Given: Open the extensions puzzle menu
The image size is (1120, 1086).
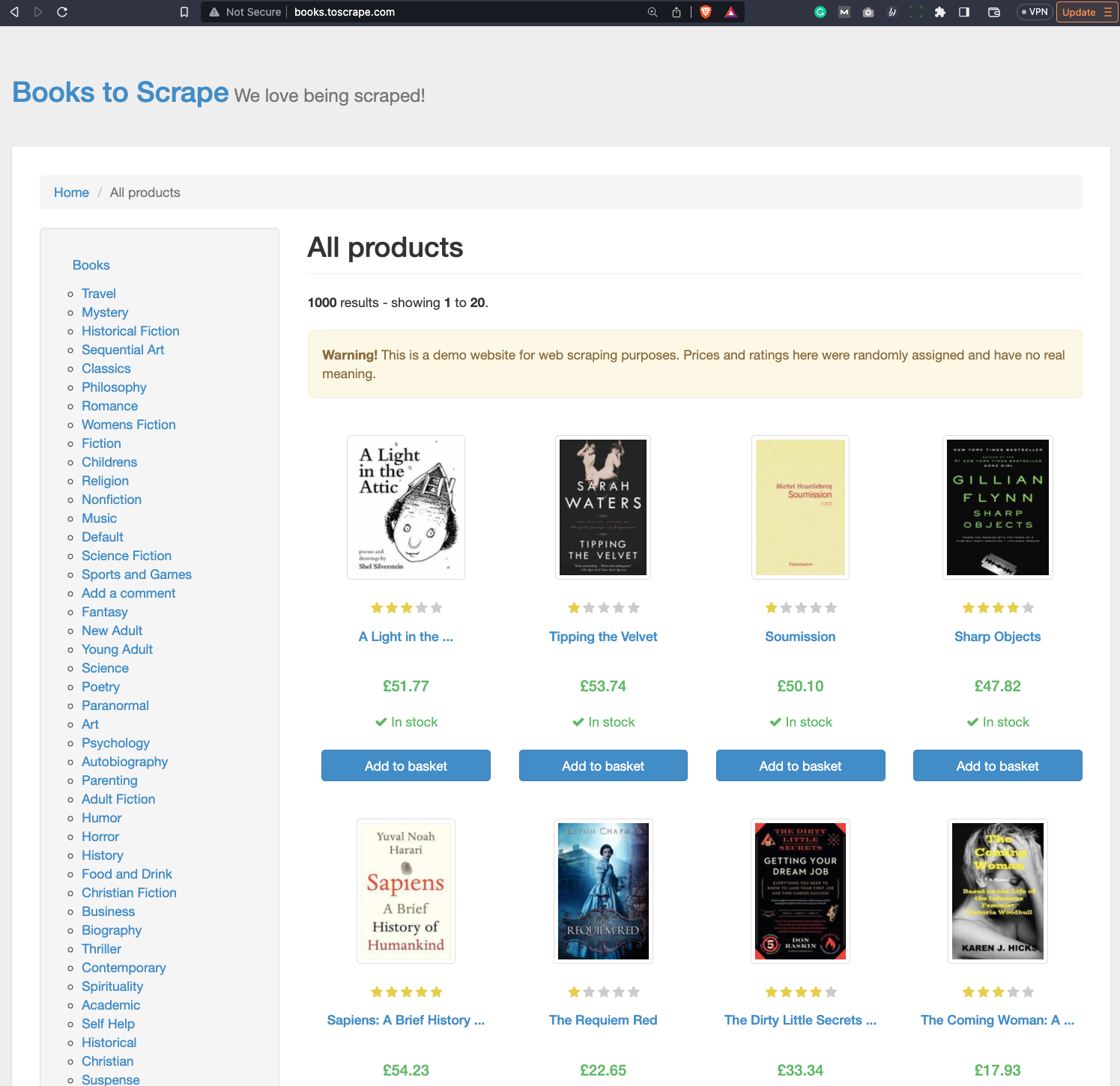Looking at the screenshot, I should click(940, 12).
